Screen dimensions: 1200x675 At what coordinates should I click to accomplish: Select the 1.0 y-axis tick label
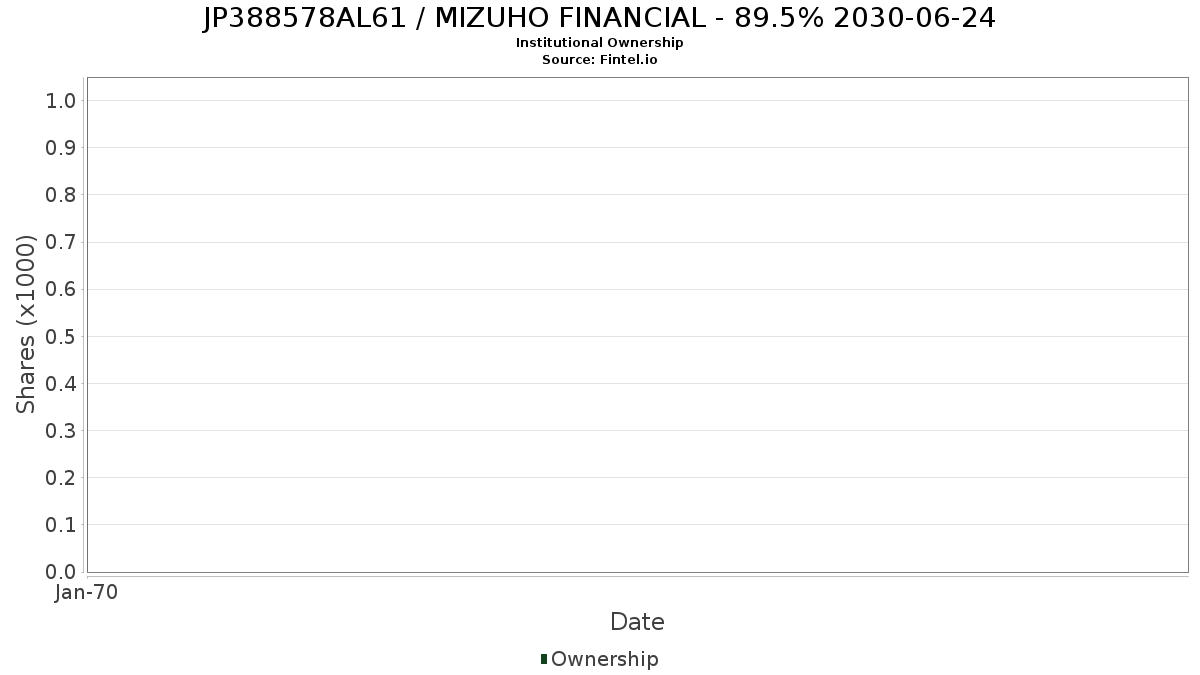point(60,100)
